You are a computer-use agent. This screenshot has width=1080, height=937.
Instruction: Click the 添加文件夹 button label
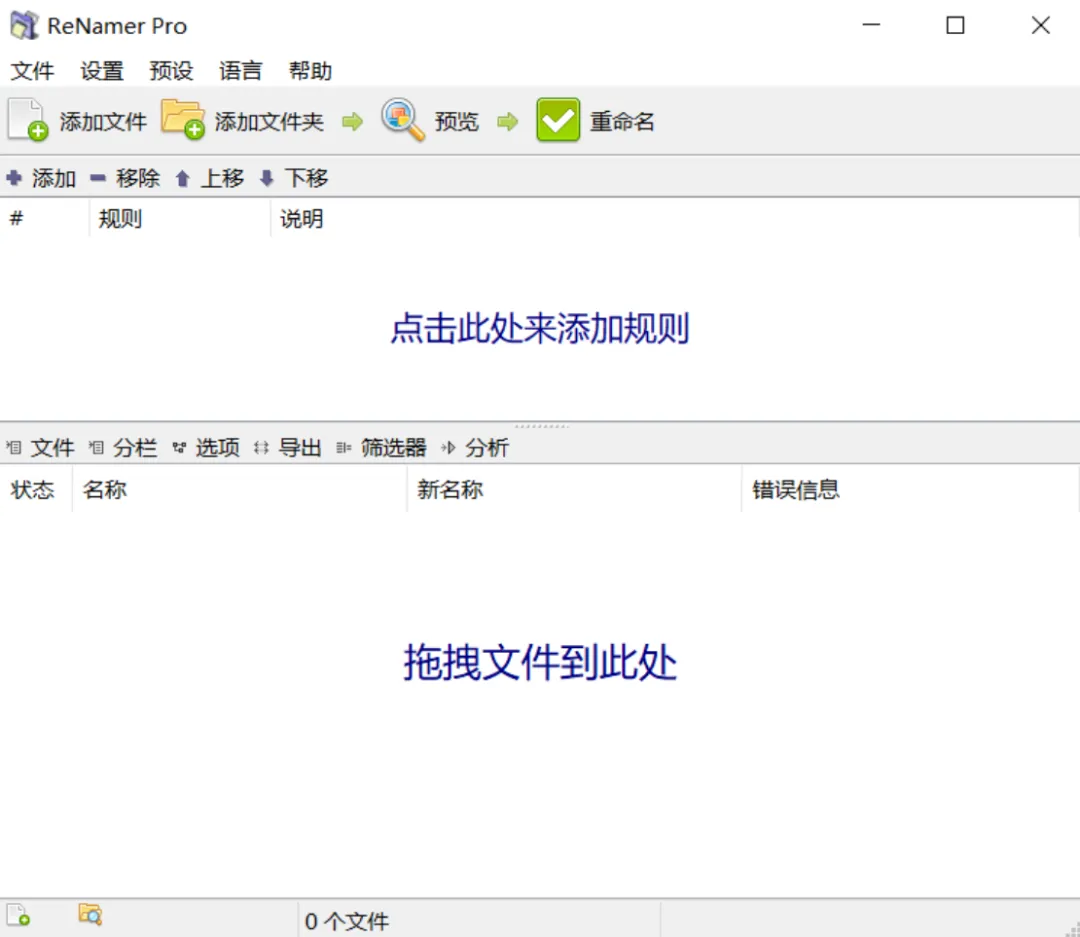coord(269,121)
